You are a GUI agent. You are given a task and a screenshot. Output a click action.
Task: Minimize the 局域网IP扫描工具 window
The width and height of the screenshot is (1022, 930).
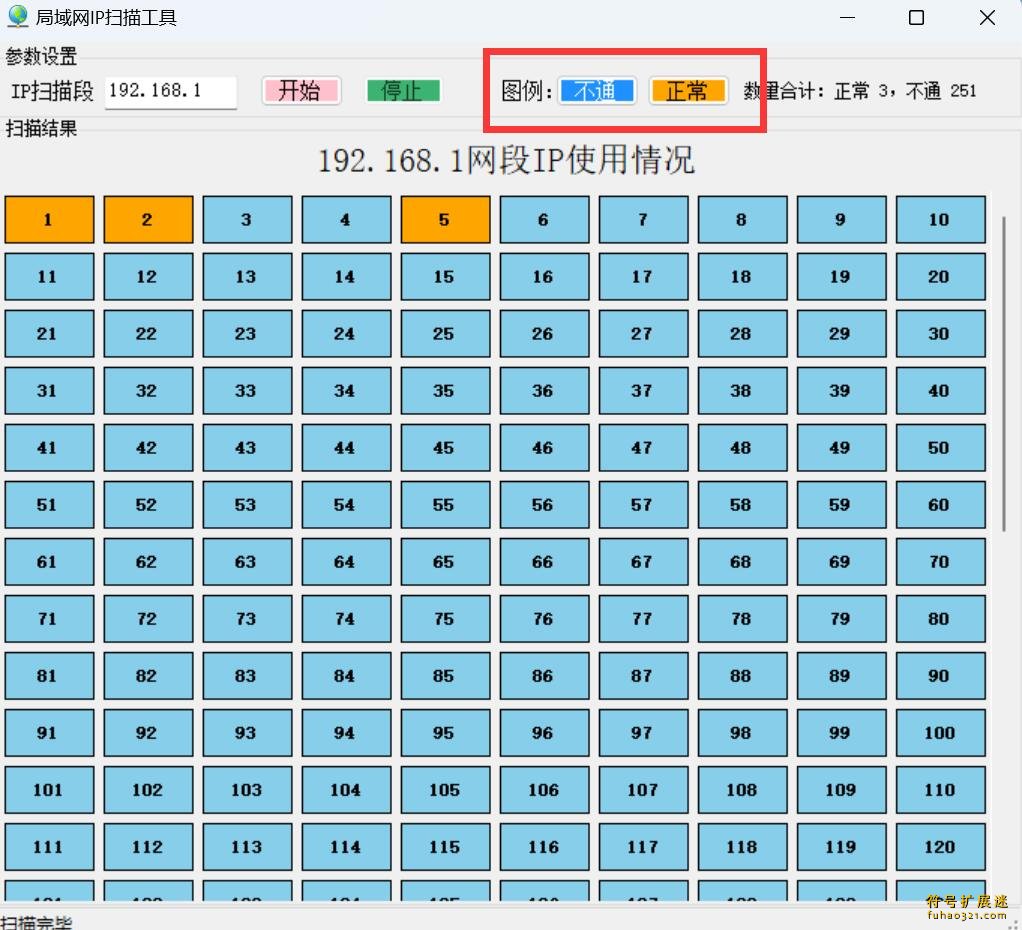(x=847, y=18)
